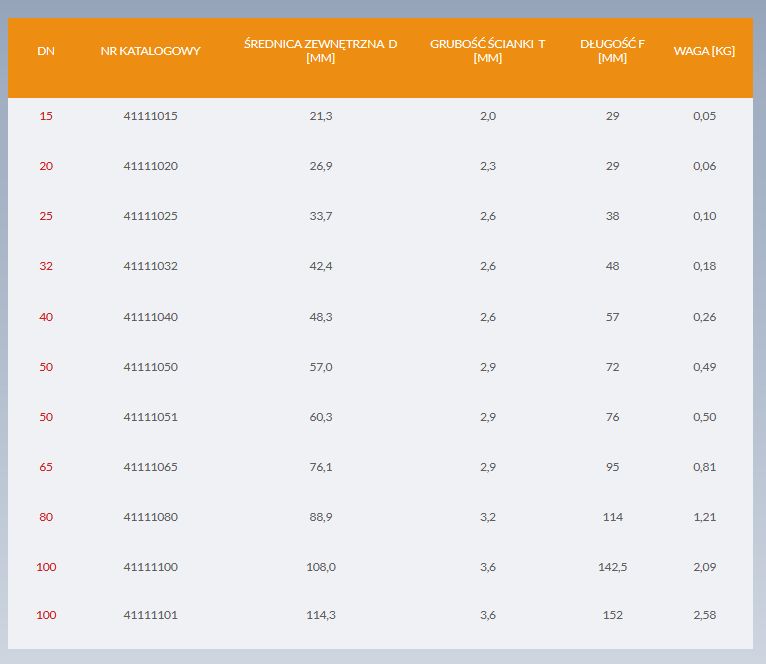Open the DN 32 row link

(x=46, y=266)
